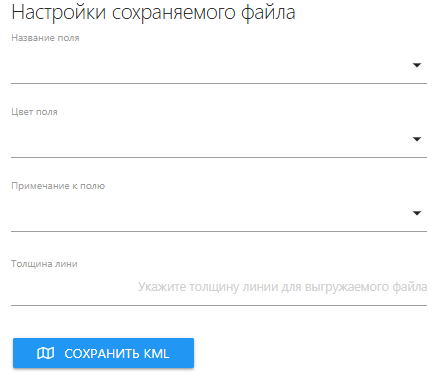Click the map icon on Сохранить KML button

(45, 353)
